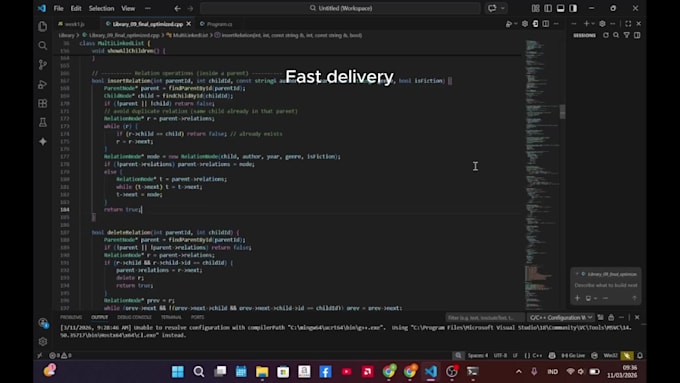The width and height of the screenshot is (680, 383).
Task: Close the Library_09_final_optimized.cpp tab
Action: [x=188, y=24]
